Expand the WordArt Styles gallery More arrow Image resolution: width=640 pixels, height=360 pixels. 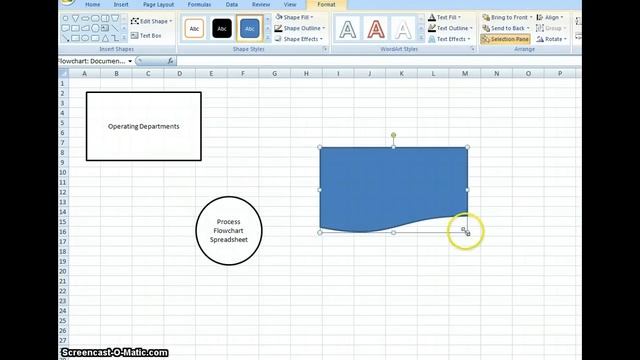point(421,38)
